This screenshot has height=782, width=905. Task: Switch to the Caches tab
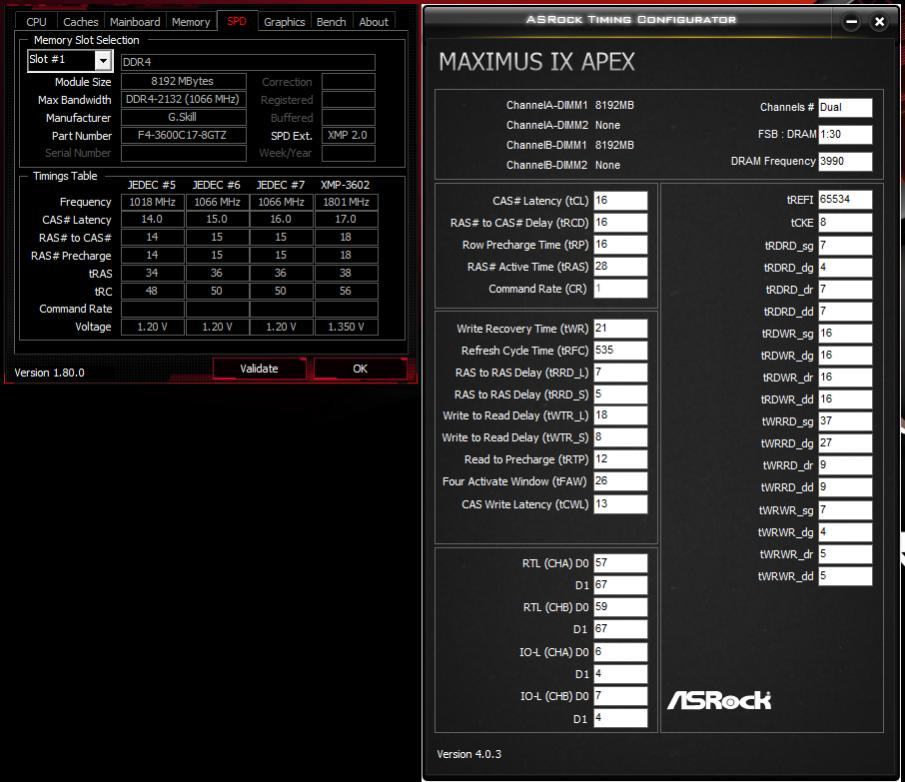coord(80,22)
